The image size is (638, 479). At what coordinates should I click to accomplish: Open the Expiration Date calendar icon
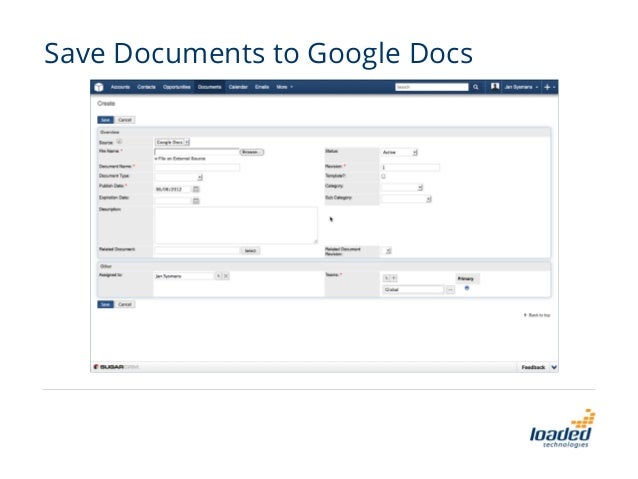click(x=196, y=201)
